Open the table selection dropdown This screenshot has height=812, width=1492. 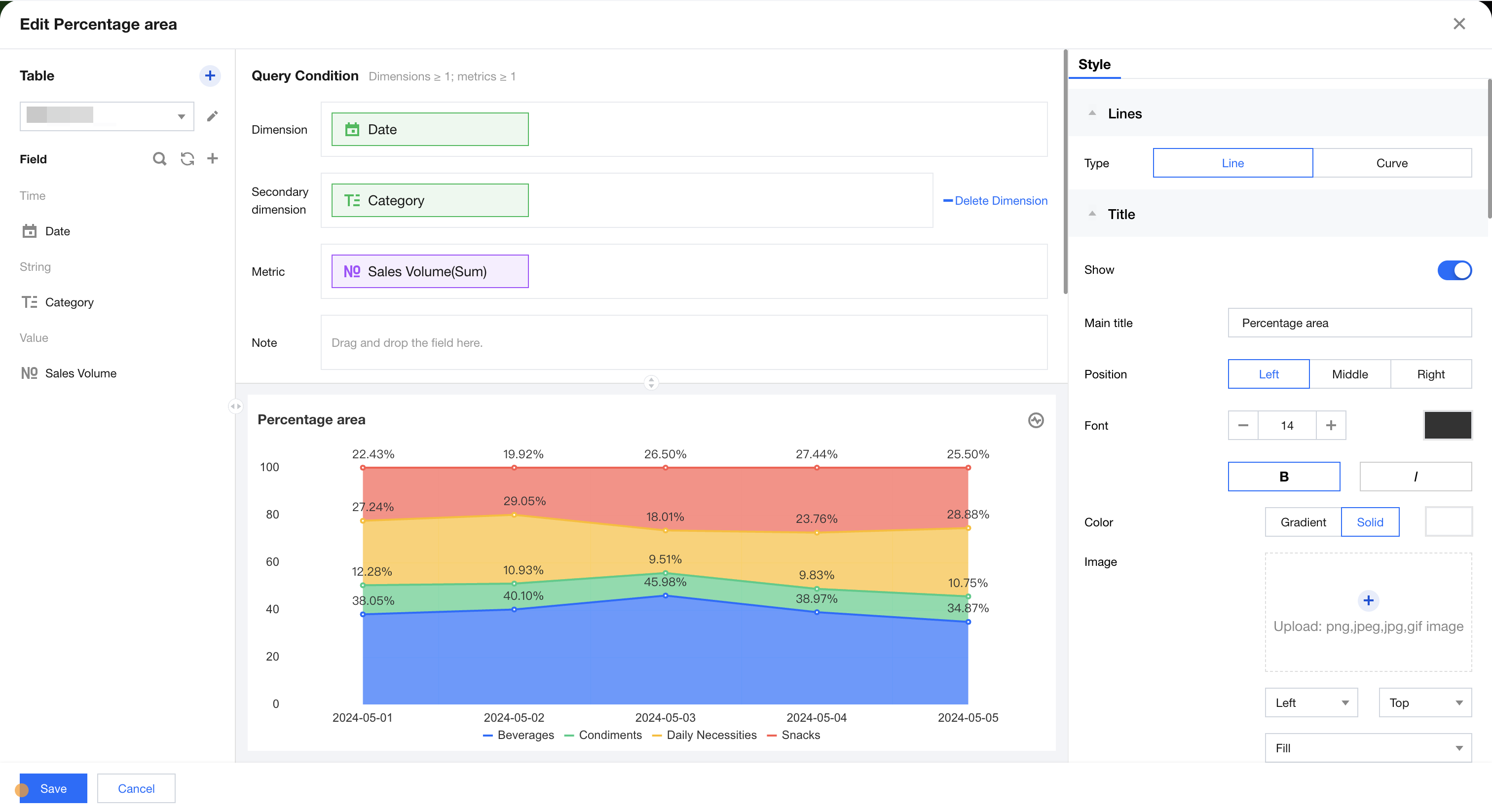pyautogui.click(x=107, y=116)
